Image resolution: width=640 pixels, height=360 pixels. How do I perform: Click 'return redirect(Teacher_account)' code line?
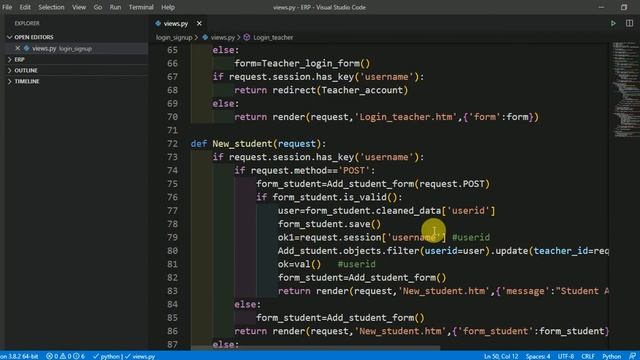click(321, 90)
